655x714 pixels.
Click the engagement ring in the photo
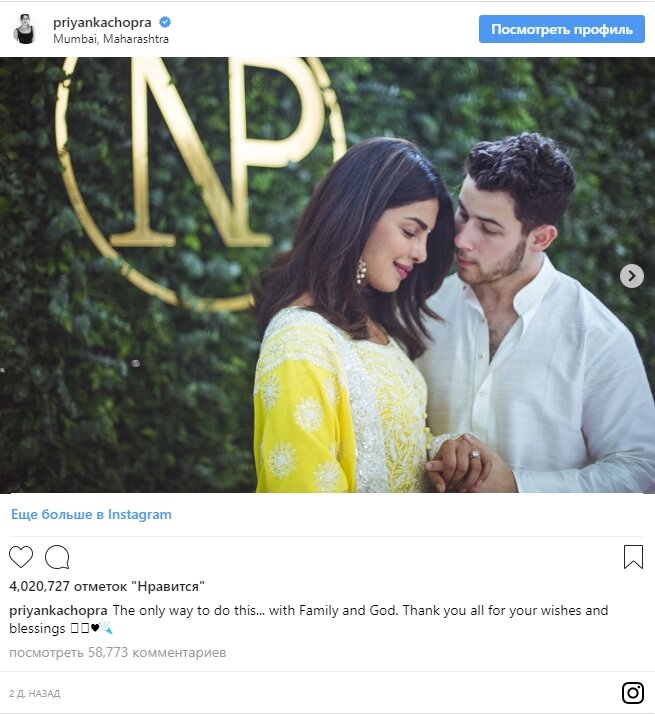[x=475, y=455]
